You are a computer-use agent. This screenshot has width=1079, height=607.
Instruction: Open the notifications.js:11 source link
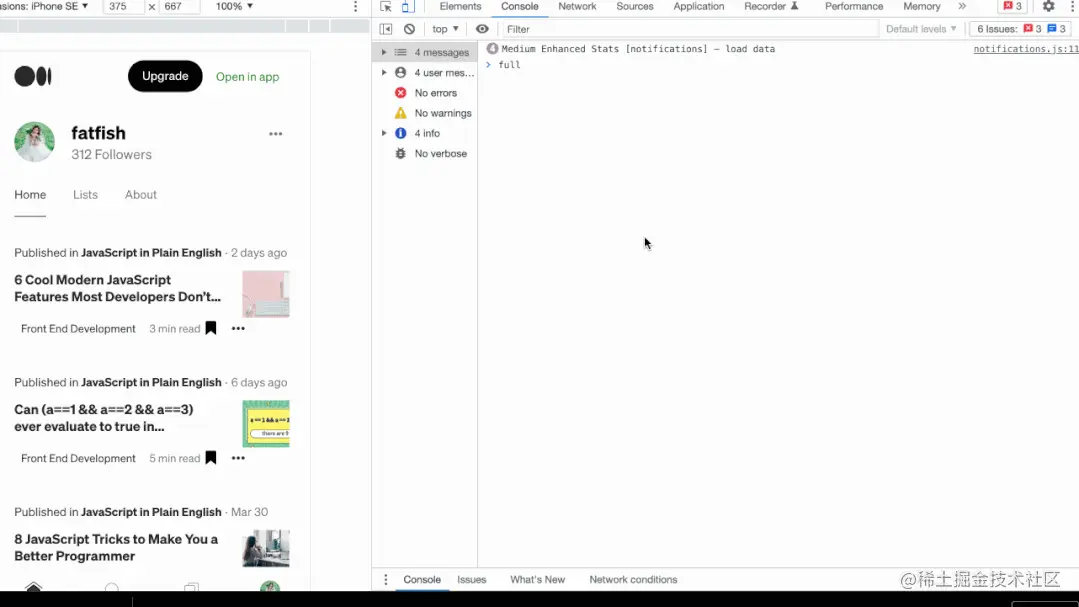pyautogui.click(x=1022, y=48)
